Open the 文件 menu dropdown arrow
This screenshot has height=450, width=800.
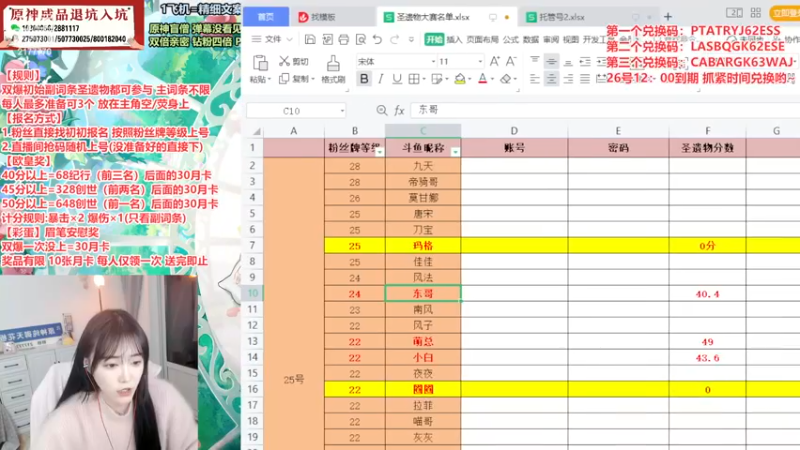click(x=289, y=39)
